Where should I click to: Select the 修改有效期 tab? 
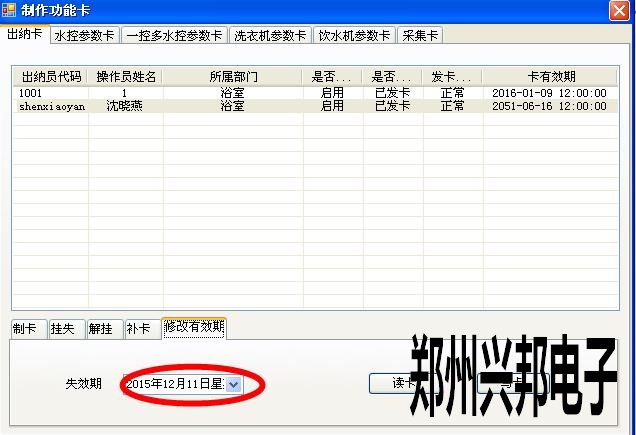click(x=194, y=328)
